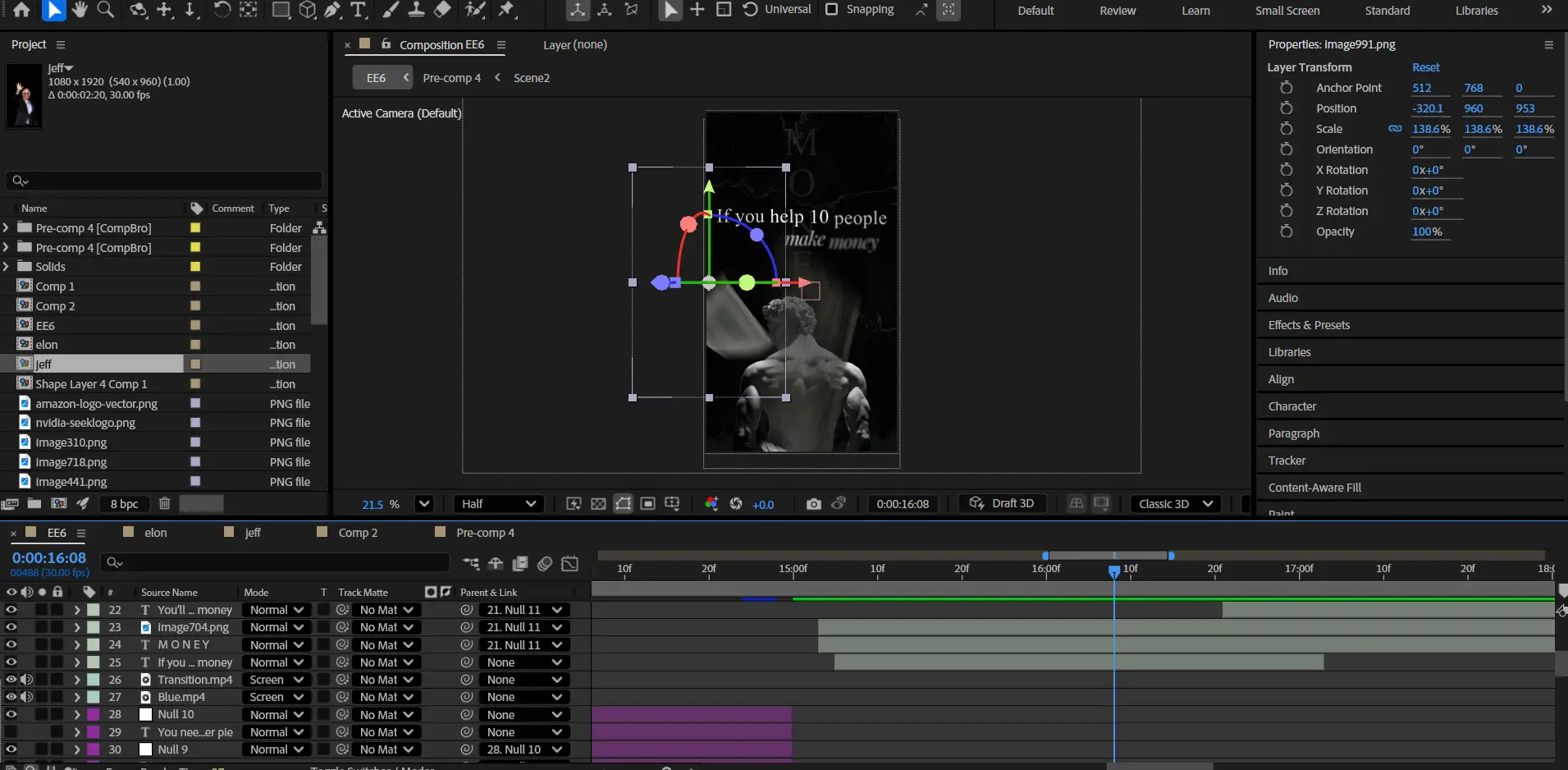Screen dimensions: 1568x770
Task: Select the Horizontal Type tool
Action: point(359,10)
